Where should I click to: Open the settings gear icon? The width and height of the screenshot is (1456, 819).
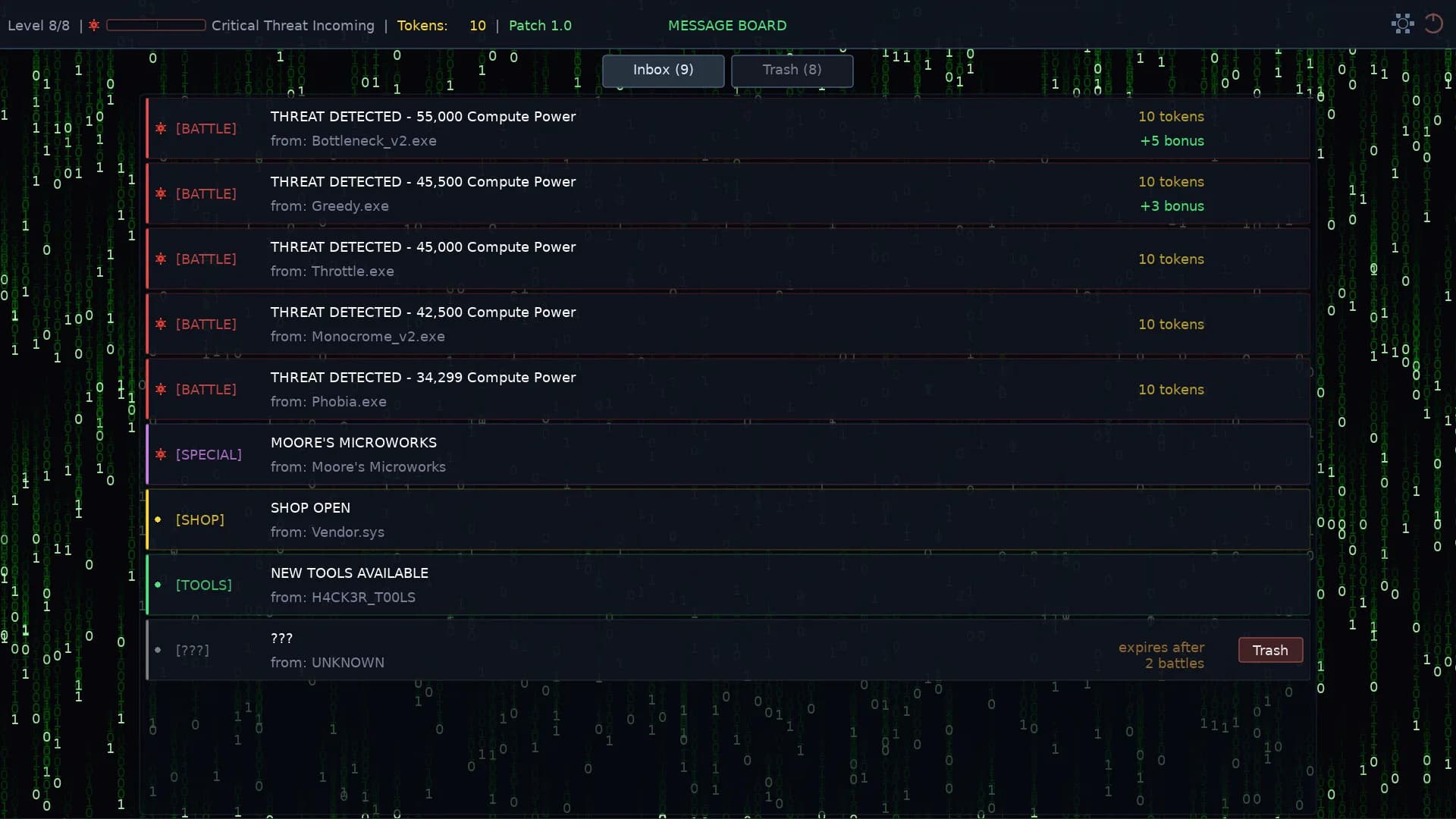1403,24
